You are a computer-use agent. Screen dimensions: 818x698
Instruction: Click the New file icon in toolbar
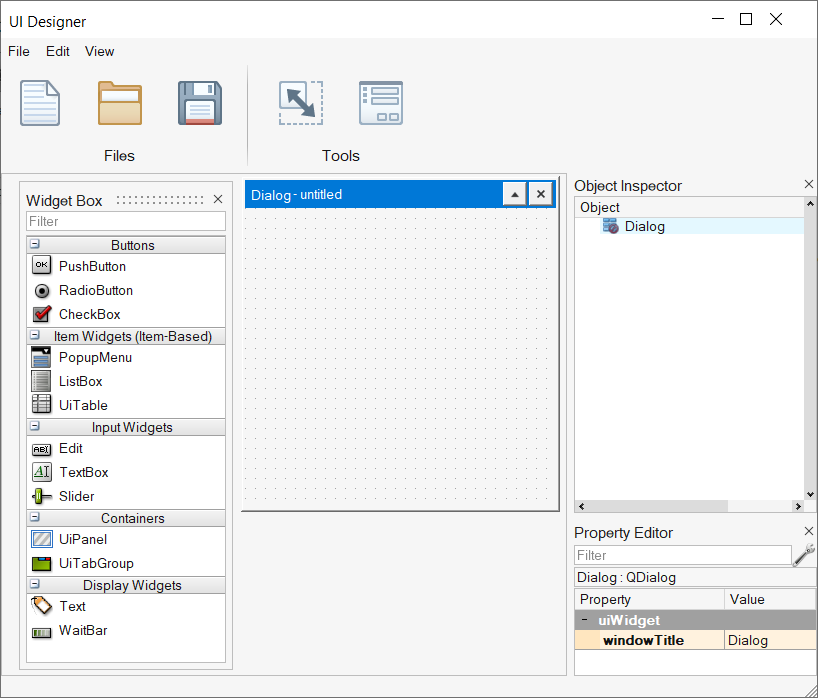coord(40,103)
